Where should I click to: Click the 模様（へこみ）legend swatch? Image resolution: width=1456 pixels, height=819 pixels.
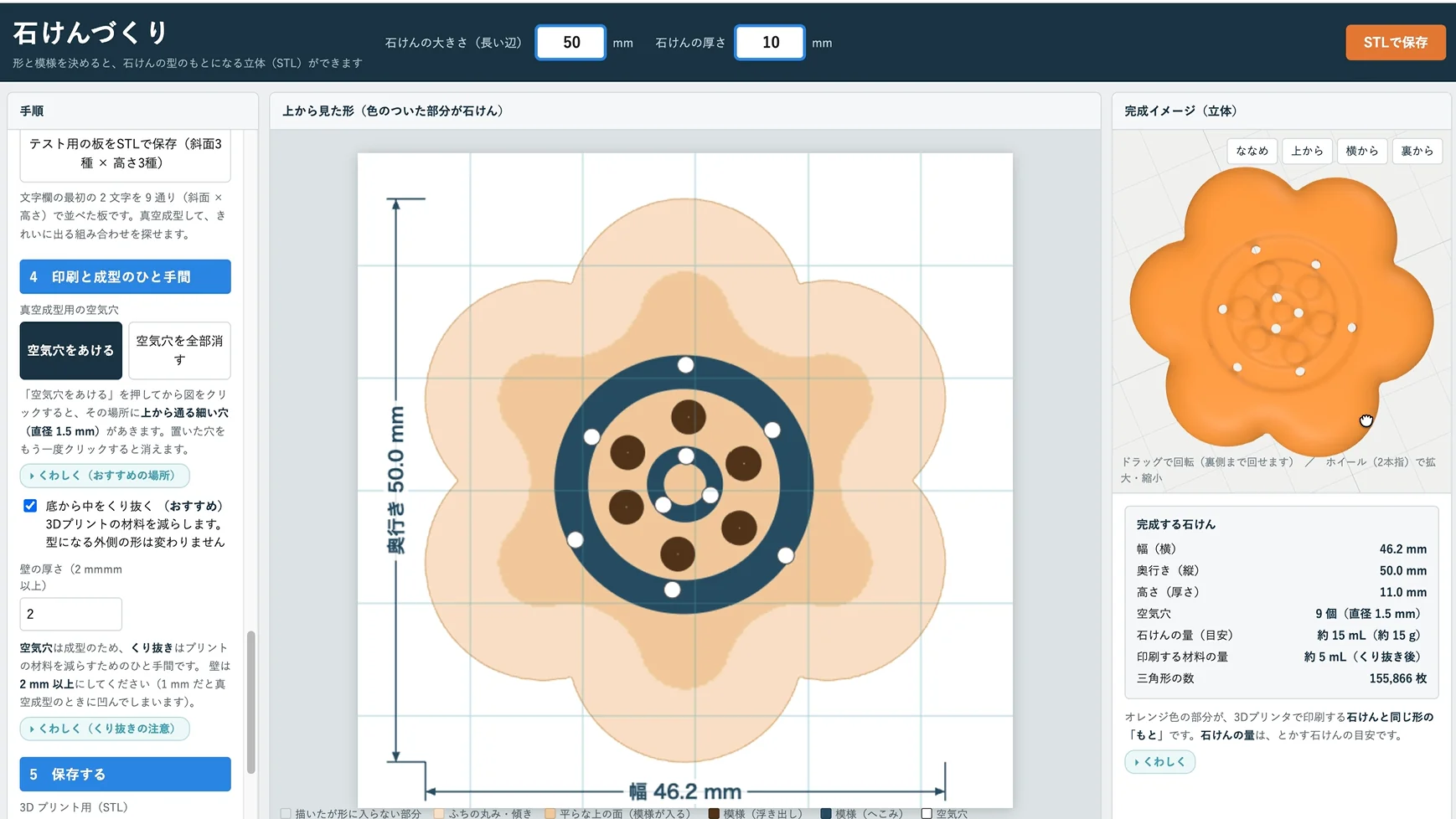(826, 813)
